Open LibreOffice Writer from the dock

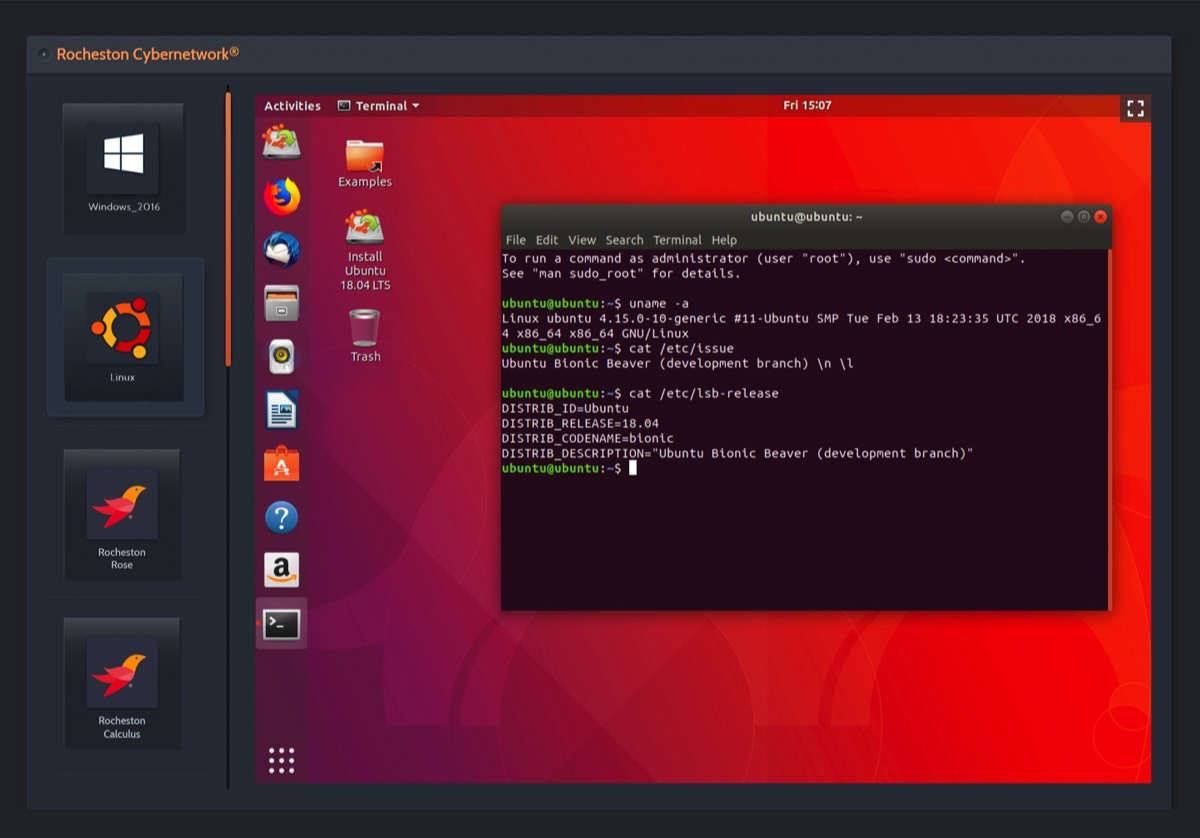point(282,410)
